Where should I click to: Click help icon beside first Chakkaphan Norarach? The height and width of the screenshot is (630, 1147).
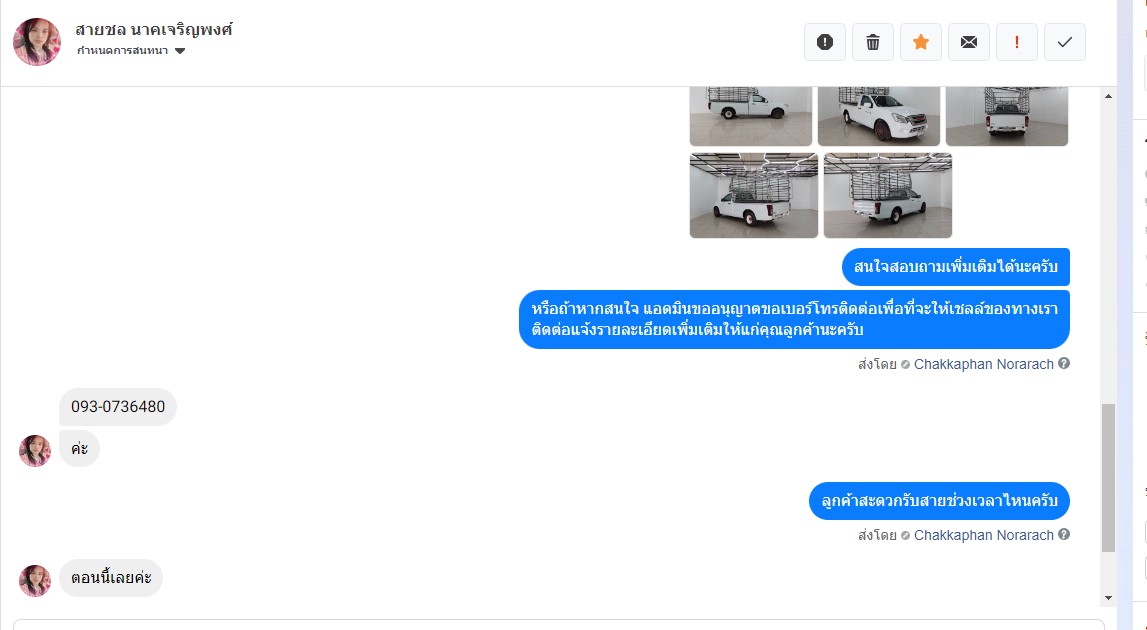(x=1064, y=363)
